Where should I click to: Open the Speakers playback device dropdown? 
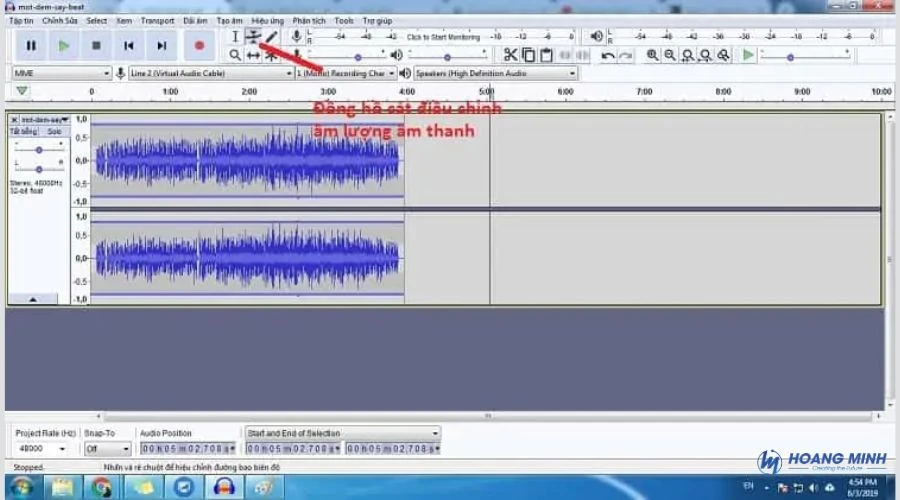(x=495, y=73)
